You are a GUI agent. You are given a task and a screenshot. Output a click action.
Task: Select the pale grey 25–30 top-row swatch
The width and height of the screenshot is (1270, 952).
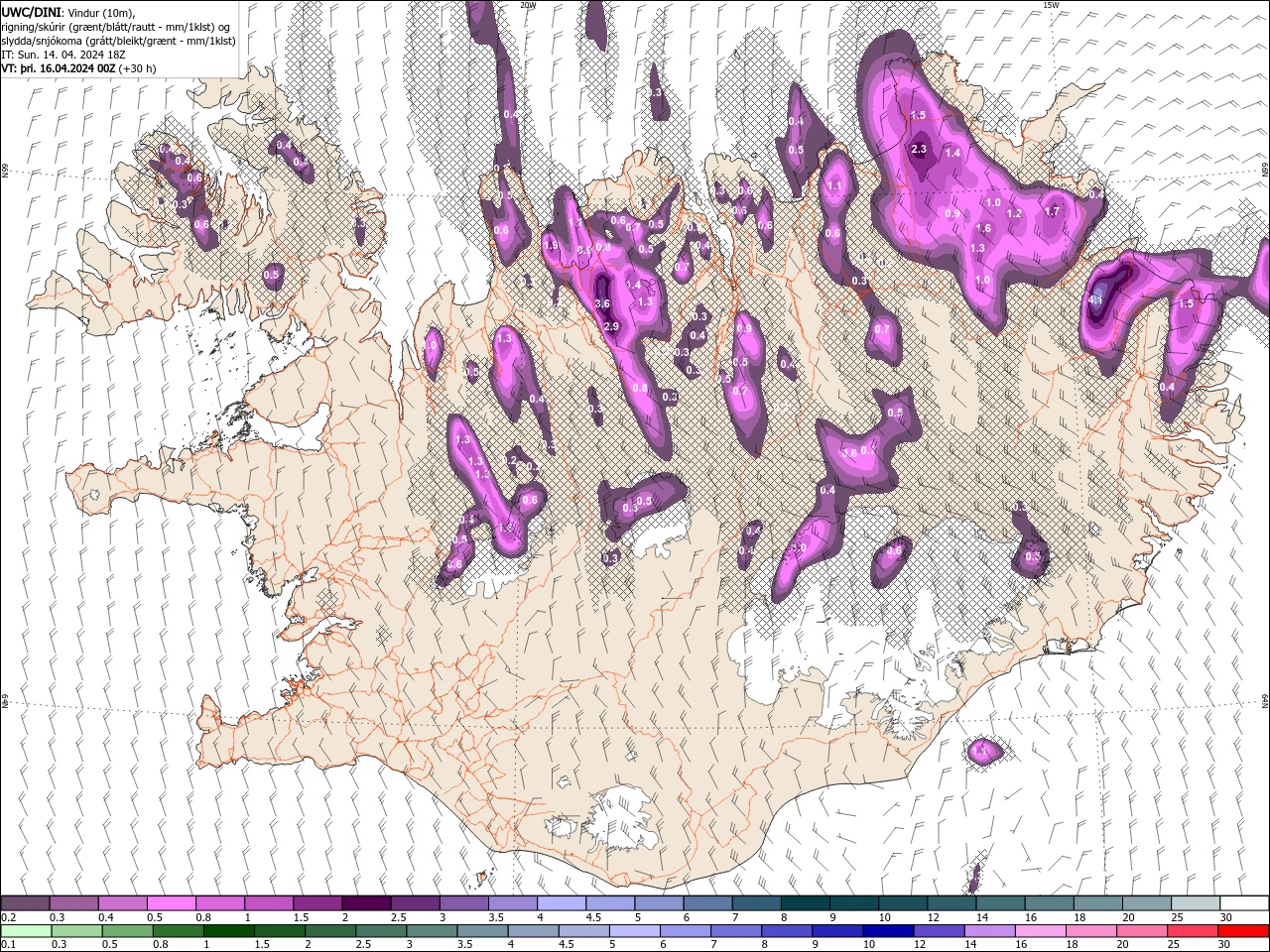[1195, 903]
